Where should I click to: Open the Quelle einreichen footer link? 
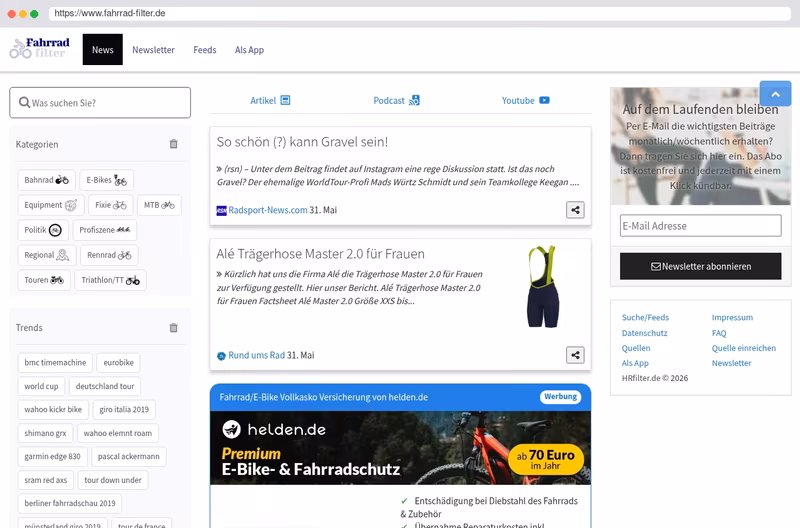744,348
